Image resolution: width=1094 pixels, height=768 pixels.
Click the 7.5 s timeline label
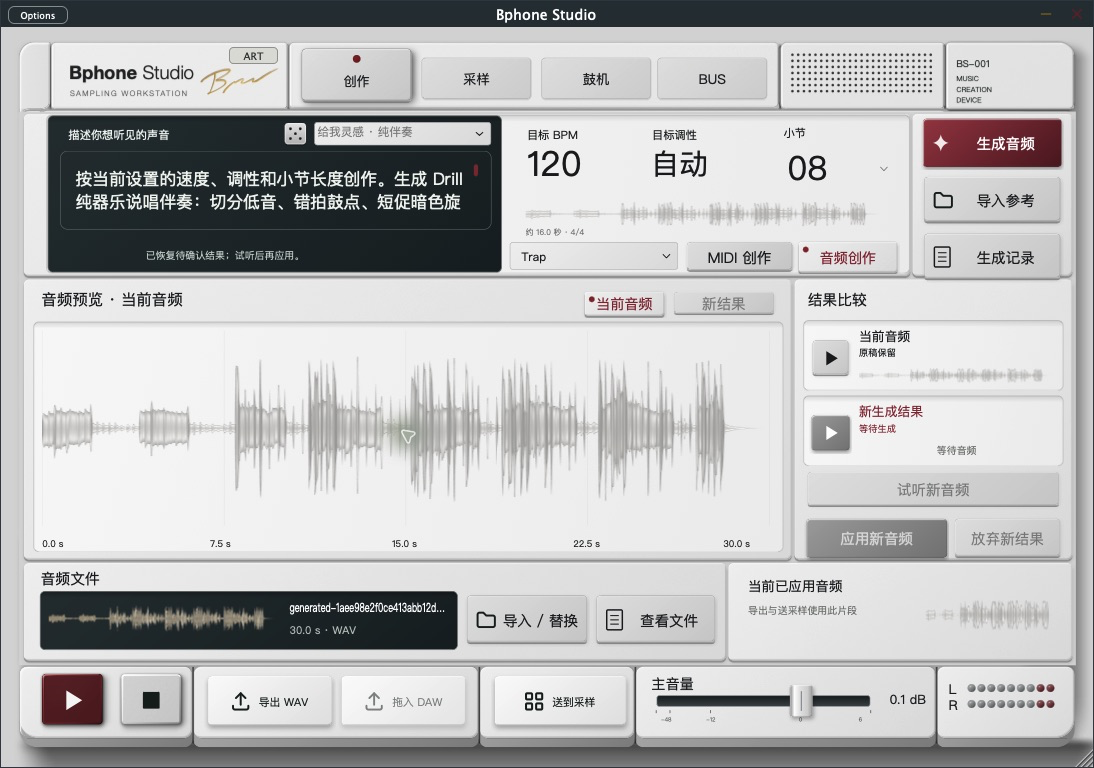220,543
